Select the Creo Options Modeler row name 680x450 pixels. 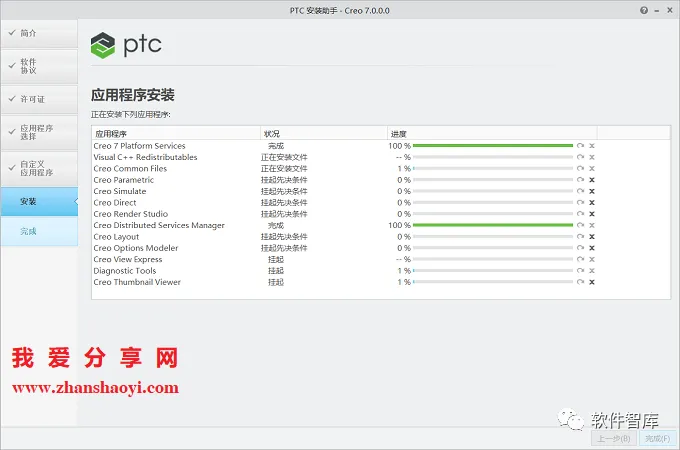[136, 248]
